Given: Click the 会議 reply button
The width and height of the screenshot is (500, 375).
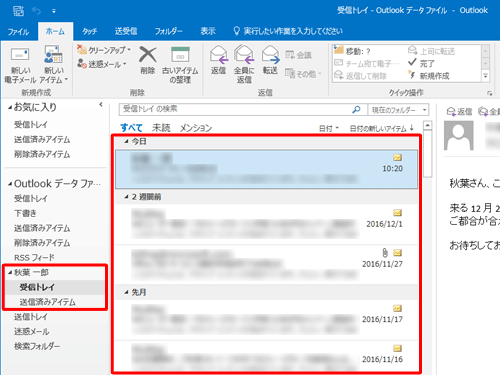Looking at the screenshot, I should click(x=298, y=55).
